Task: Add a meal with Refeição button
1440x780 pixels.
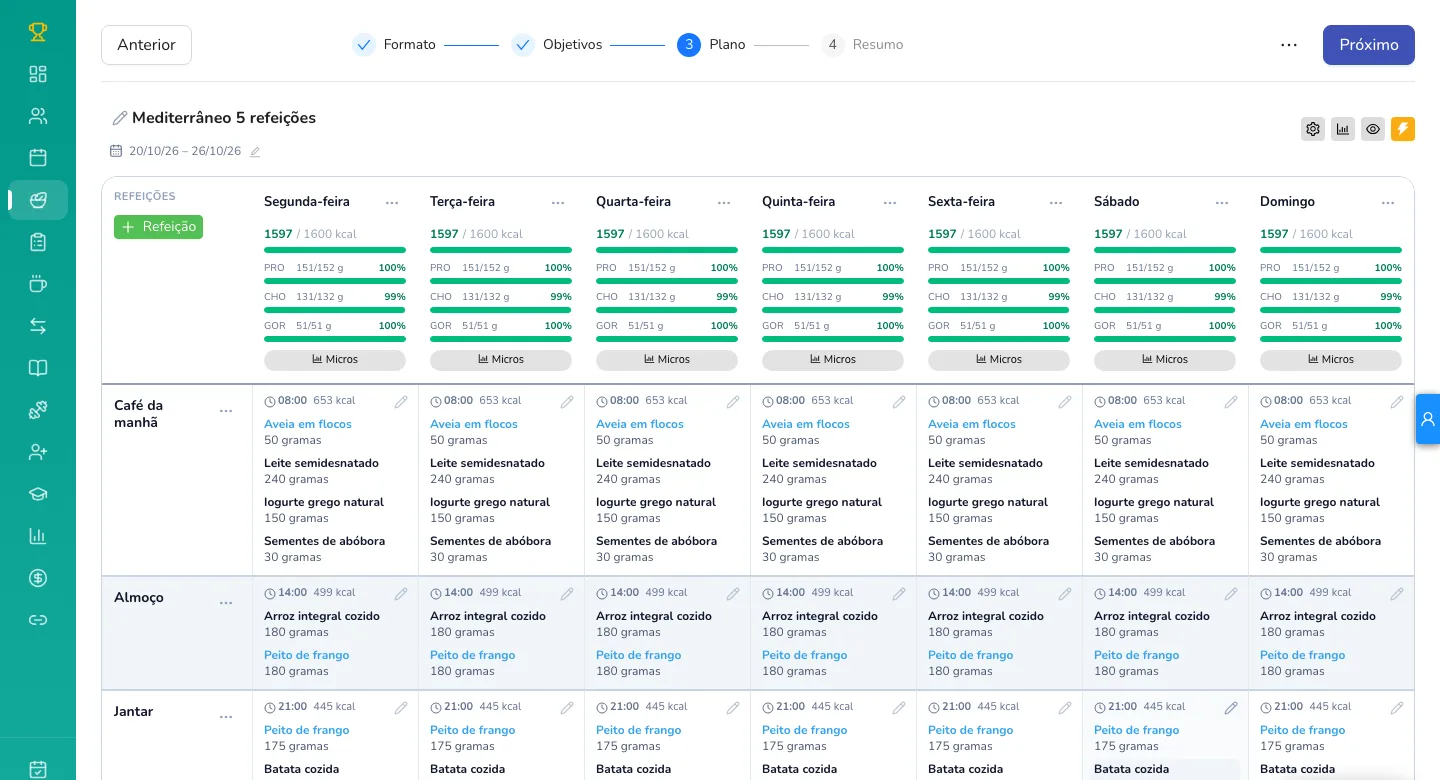Action: [158, 227]
